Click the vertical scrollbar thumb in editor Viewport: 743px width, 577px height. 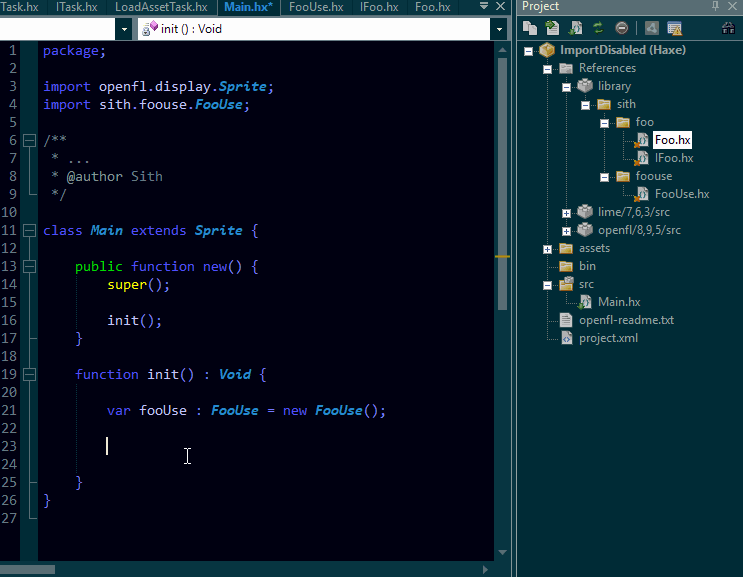point(502,184)
